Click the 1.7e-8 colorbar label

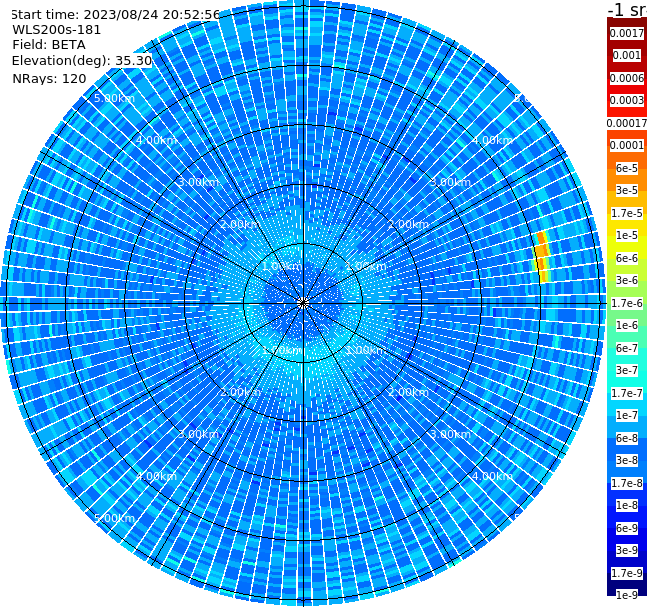coord(627,483)
